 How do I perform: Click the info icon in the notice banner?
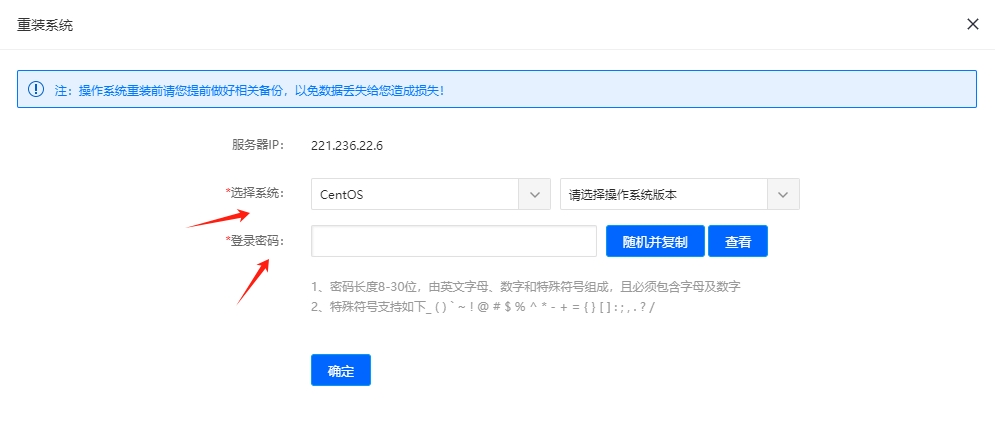(36, 89)
